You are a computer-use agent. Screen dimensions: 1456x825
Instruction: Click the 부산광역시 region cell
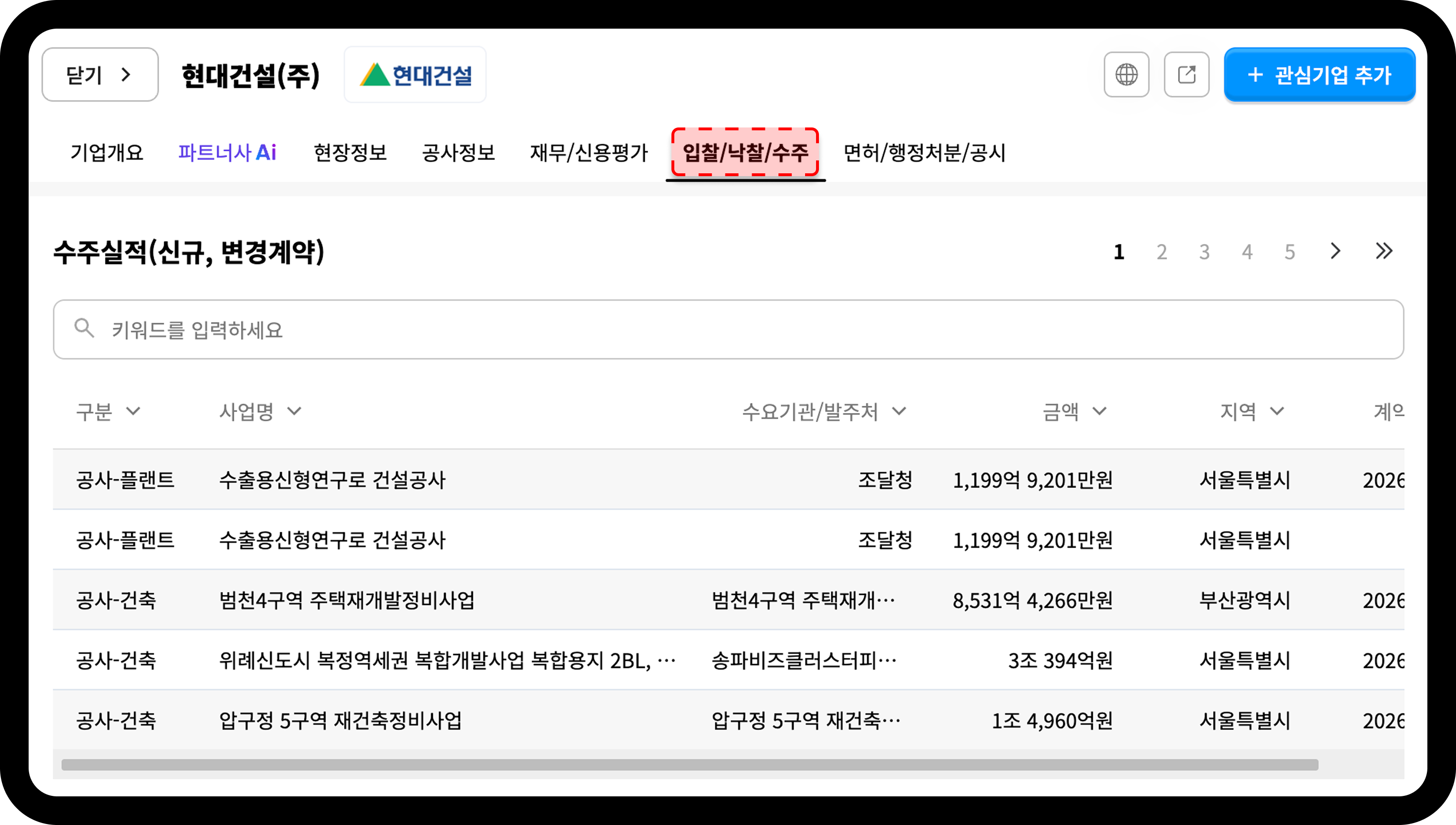click(1244, 600)
